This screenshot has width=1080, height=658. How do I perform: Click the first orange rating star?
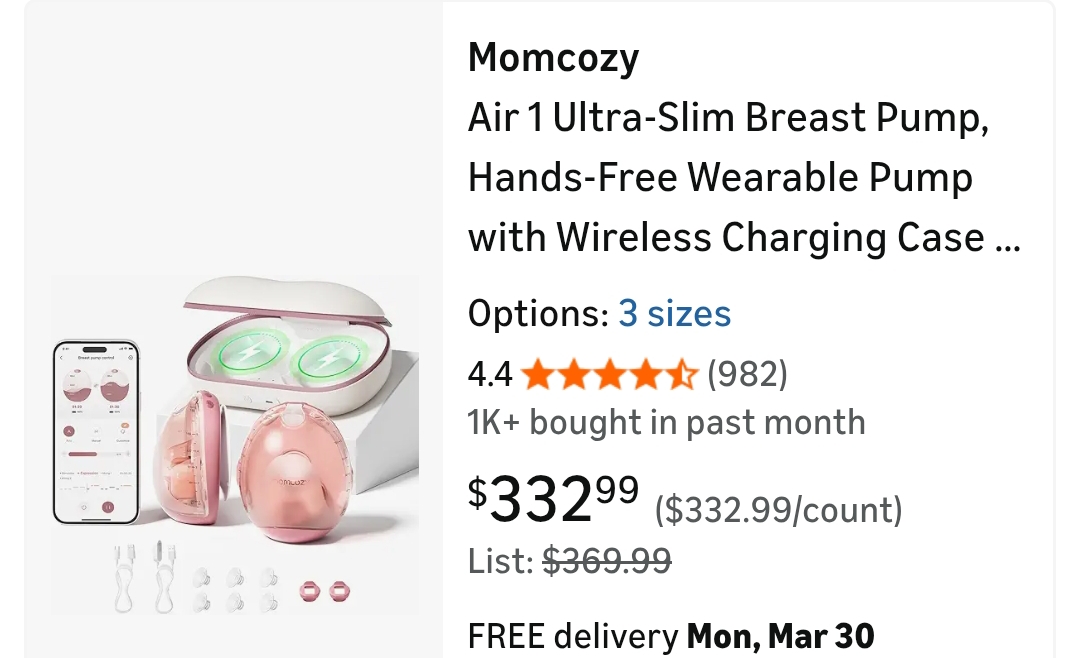click(x=538, y=375)
